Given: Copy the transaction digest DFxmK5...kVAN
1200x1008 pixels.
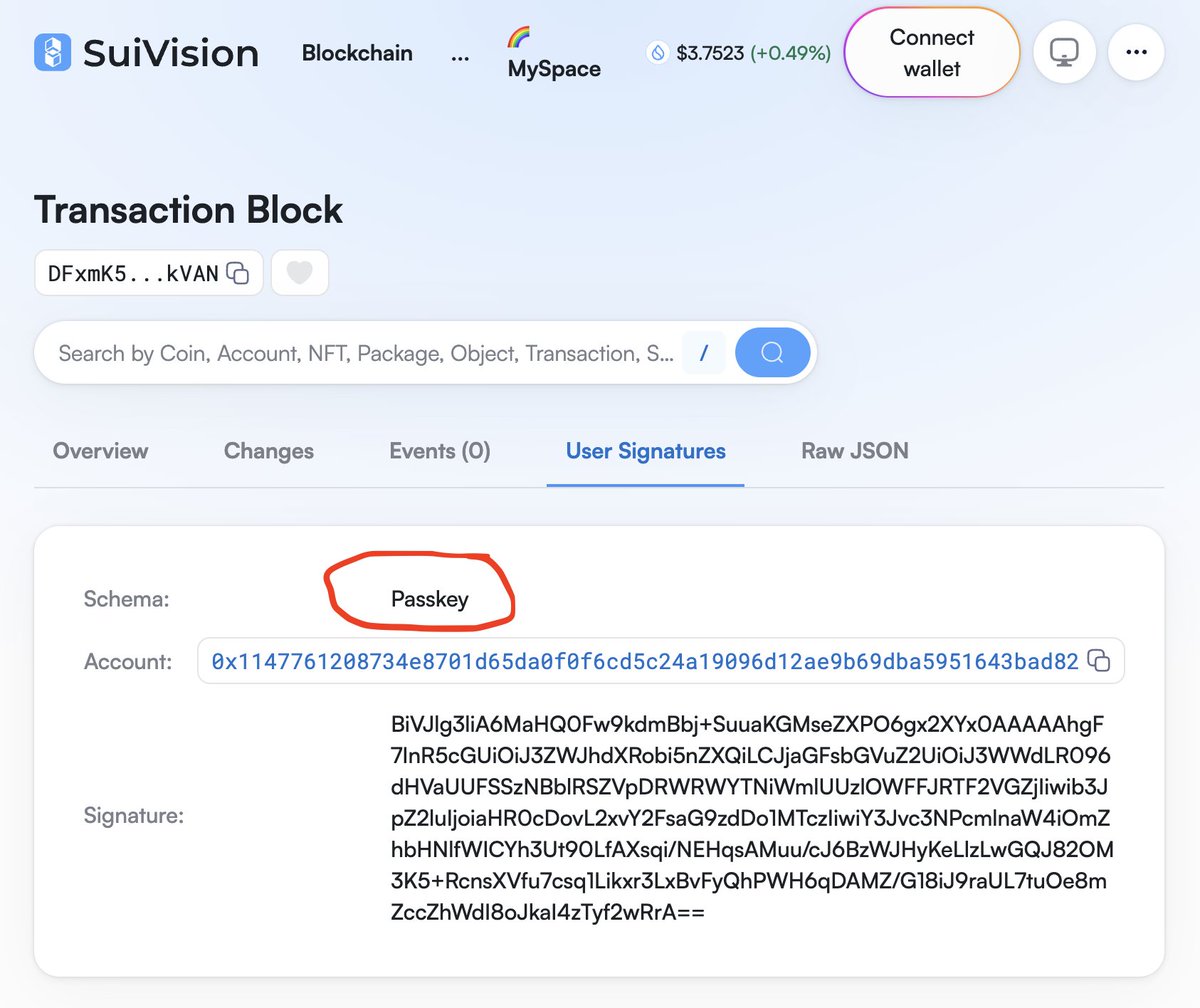Looking at the screenshot, I should pos(237,273).
